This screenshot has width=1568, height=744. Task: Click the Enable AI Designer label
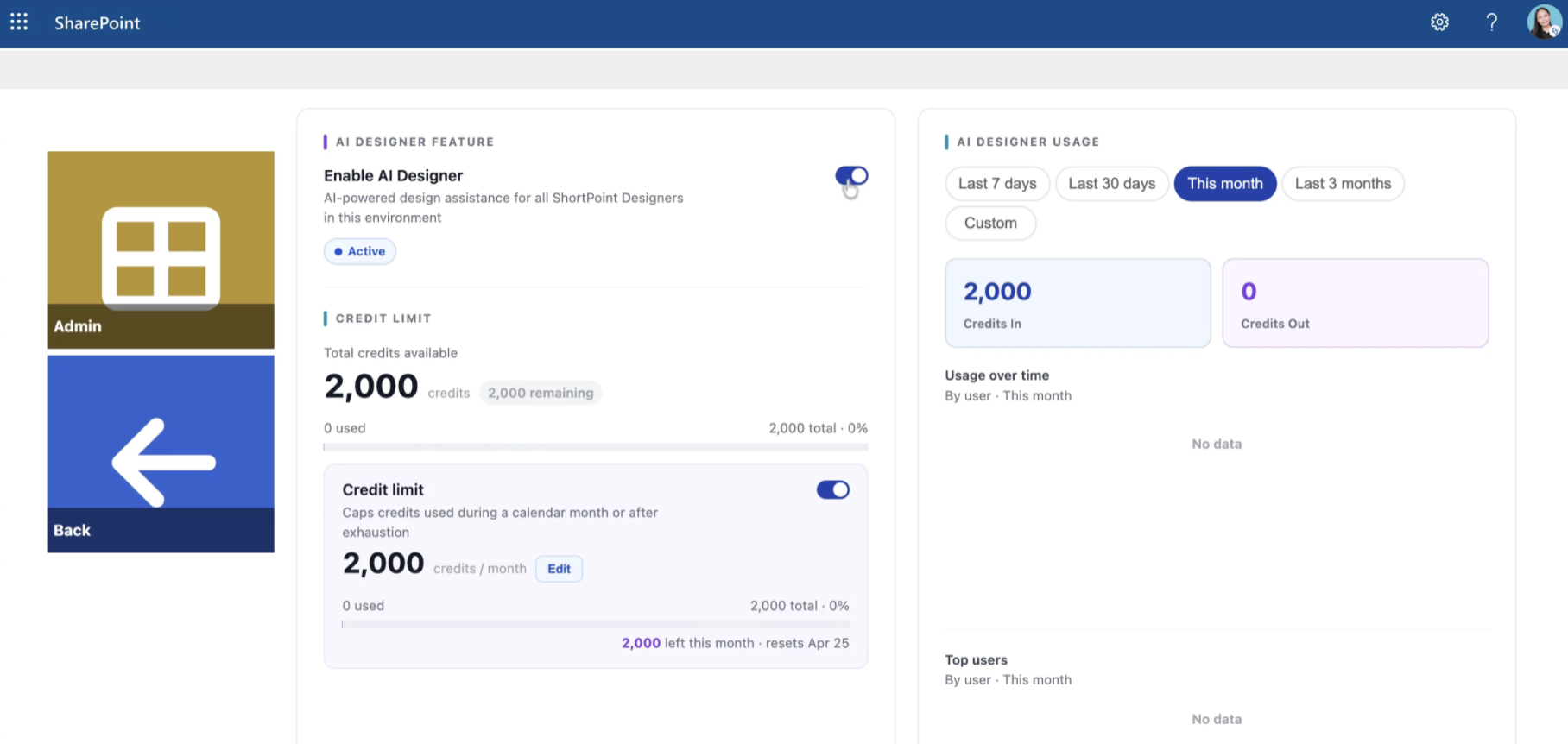[x=394, y=176]
